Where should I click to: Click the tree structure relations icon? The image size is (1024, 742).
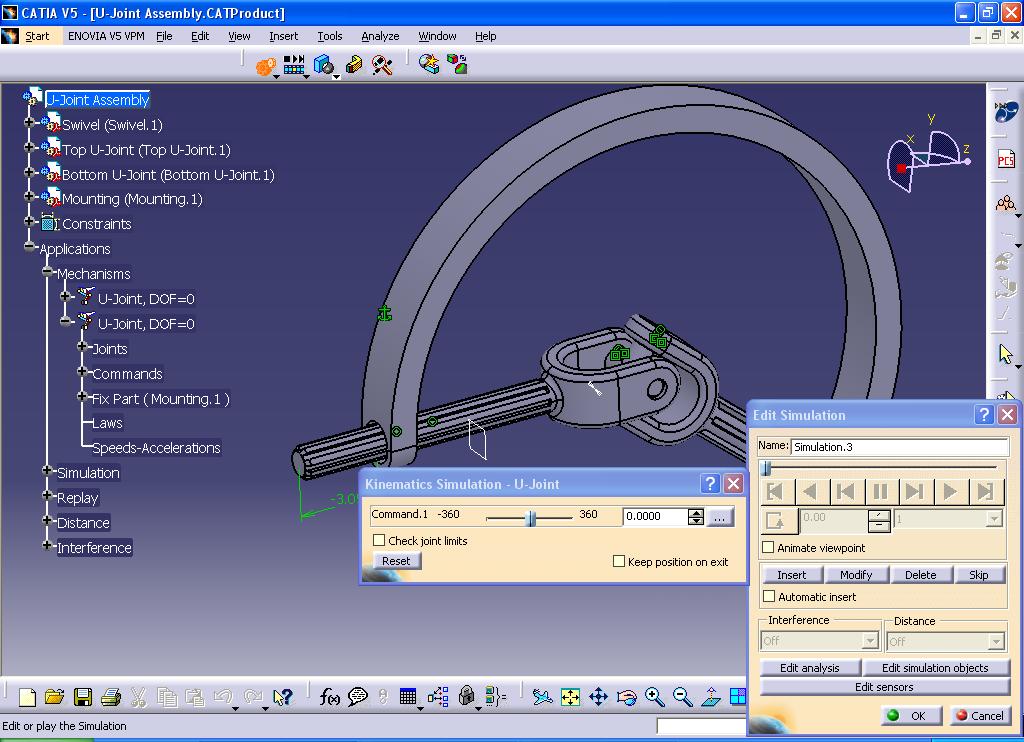[x=438, y=697]
